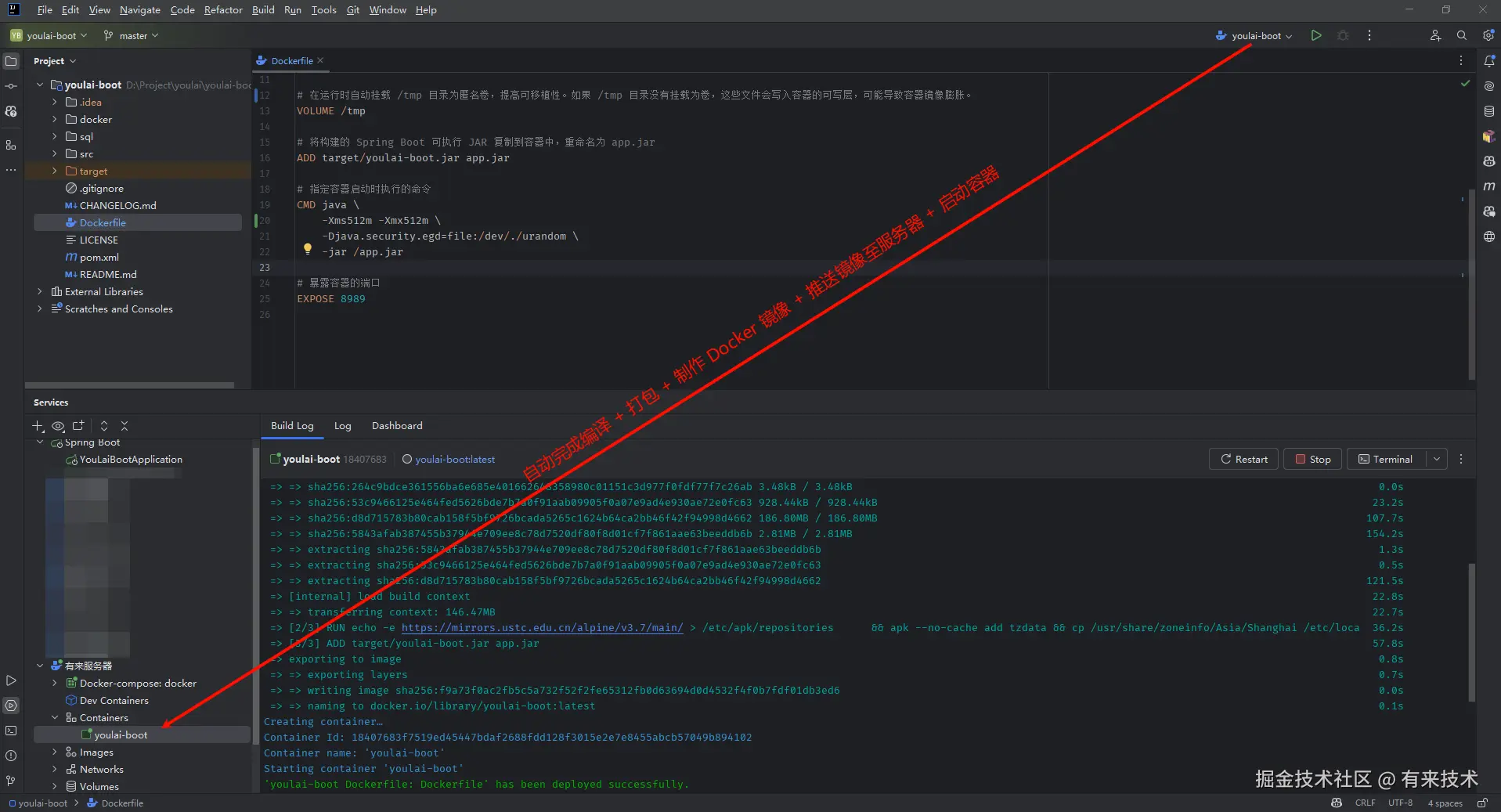
Task: Open the Database tool window
Action: pyautogui.click(x=1489, y=111)
